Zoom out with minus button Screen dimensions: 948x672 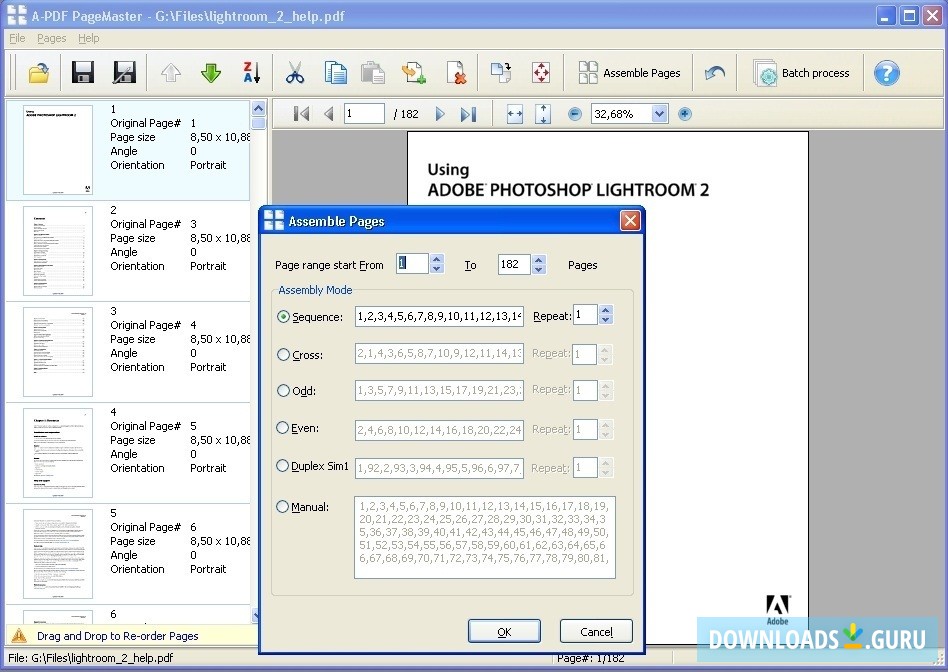click(575, 114)
